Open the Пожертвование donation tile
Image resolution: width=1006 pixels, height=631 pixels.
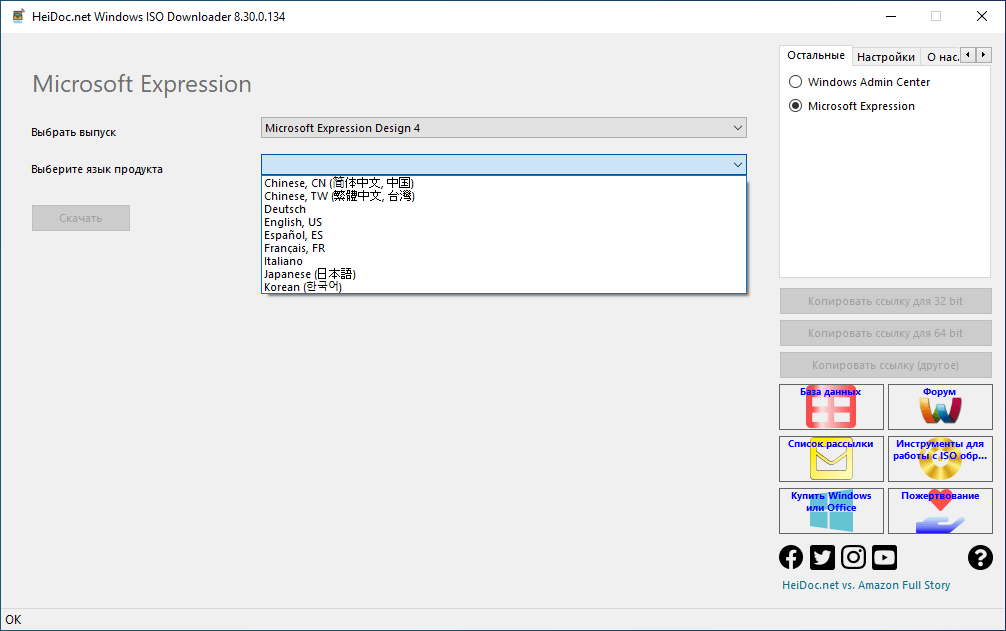point(940,511)
